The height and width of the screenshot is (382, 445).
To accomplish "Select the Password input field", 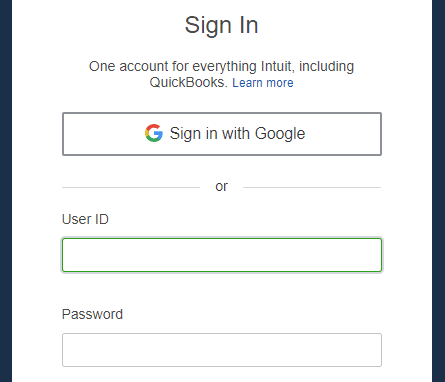I will click(222, 350).
